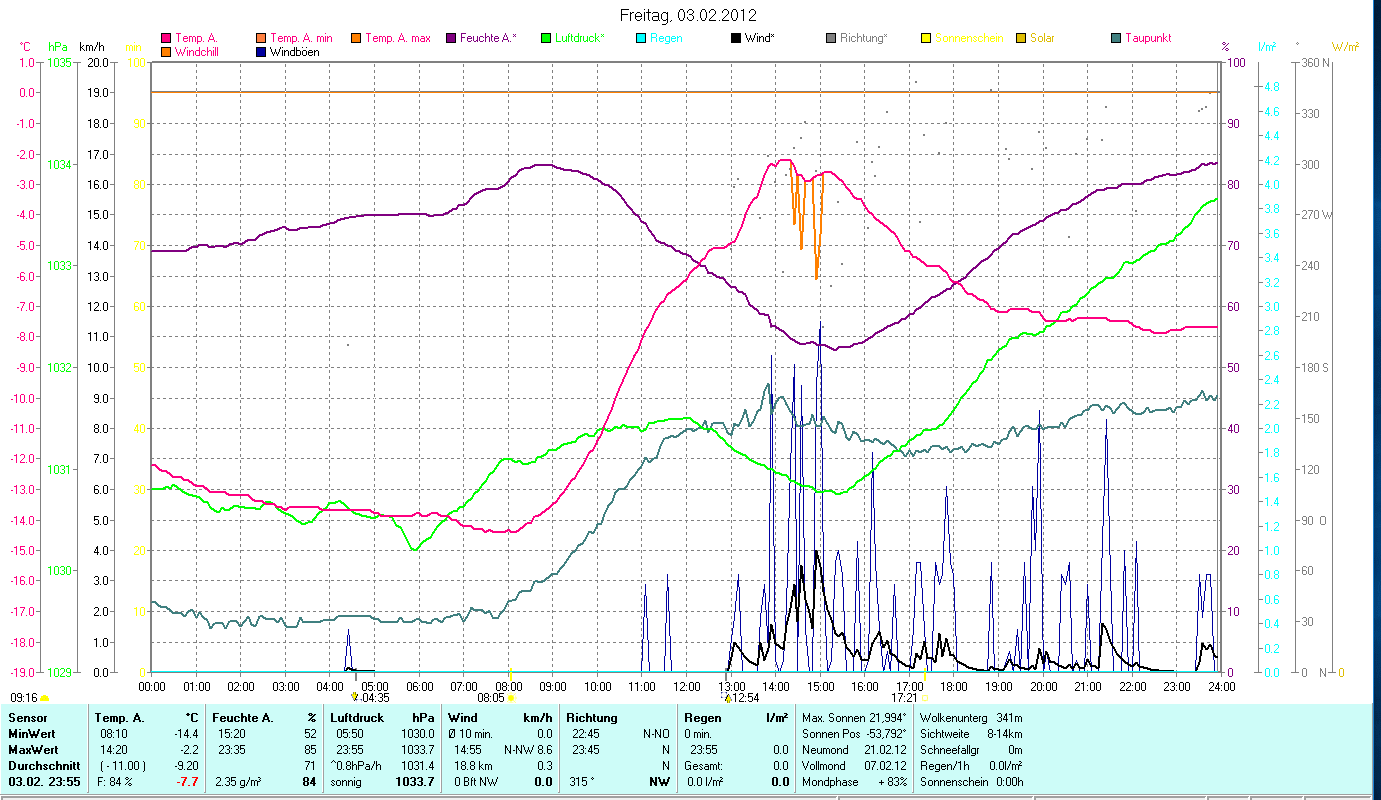Click the Richtung legend label

(863, 39)
